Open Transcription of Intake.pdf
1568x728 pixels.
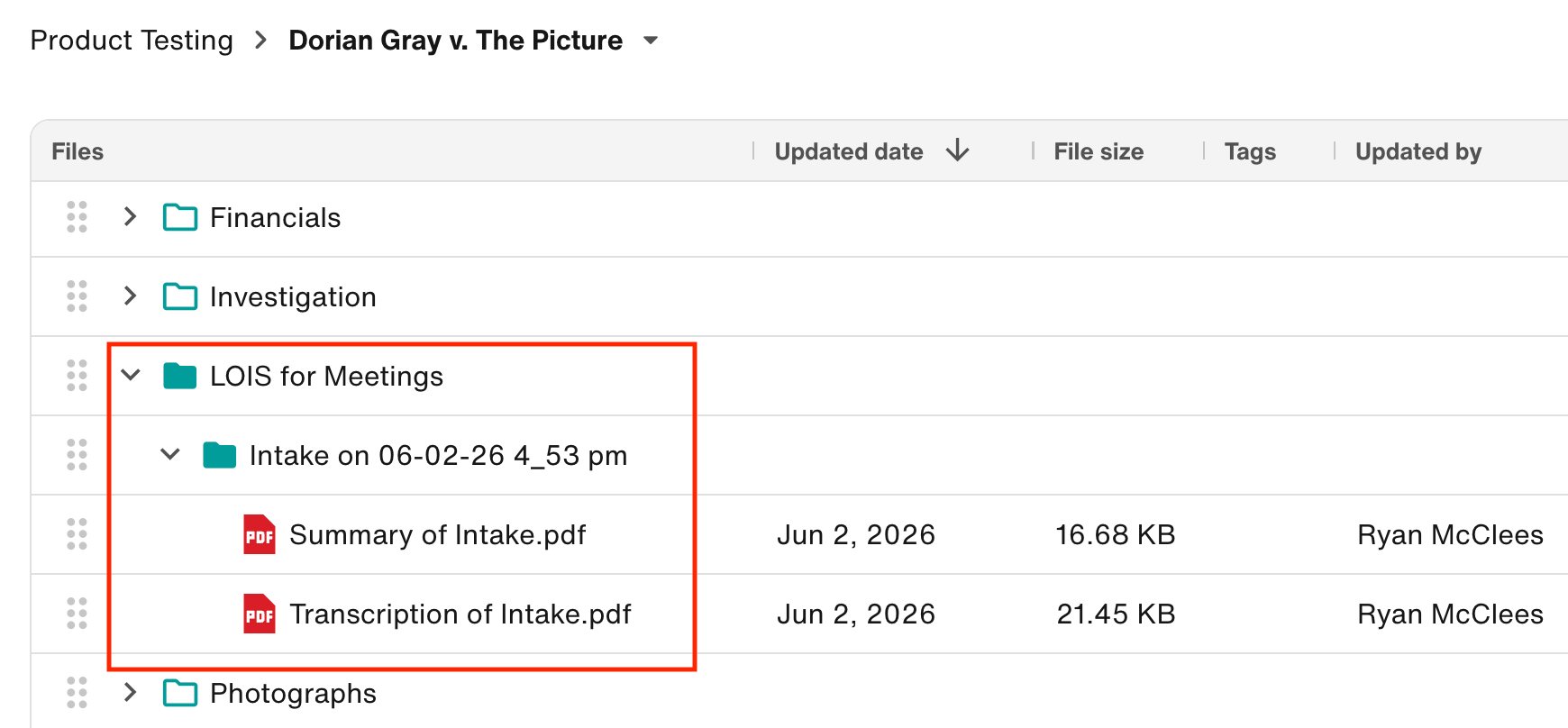click(x=460, y=614)
